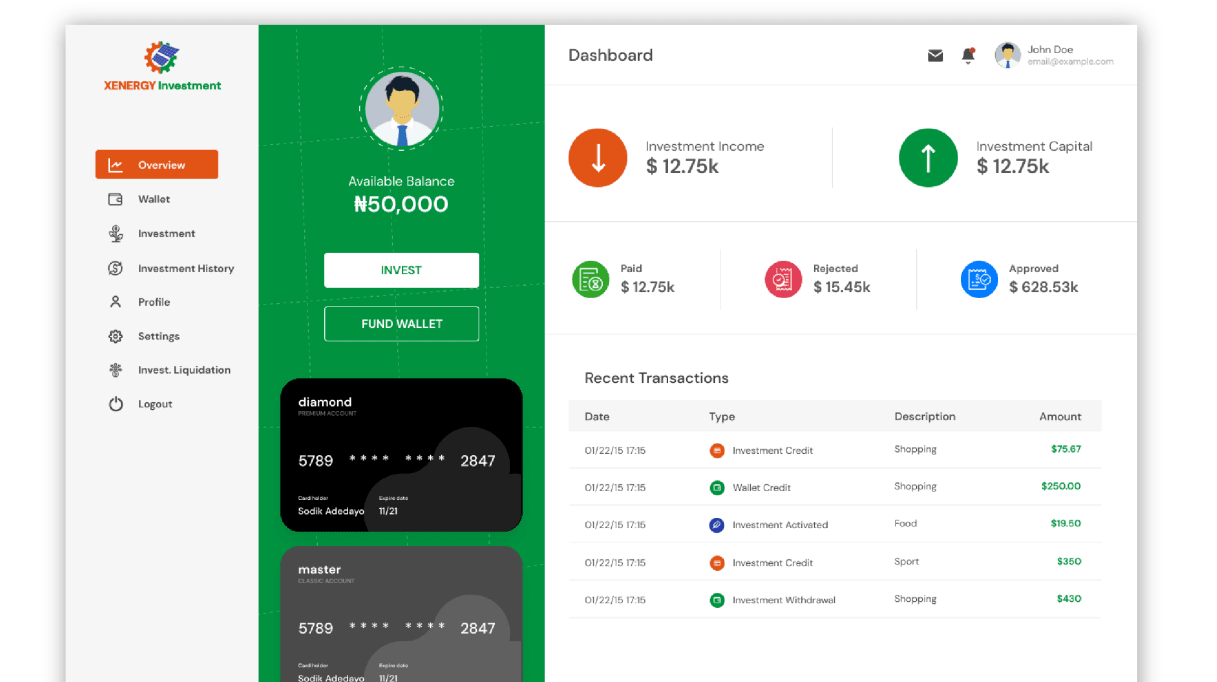Click the Invest. Liquidation icon

point(116,370)
